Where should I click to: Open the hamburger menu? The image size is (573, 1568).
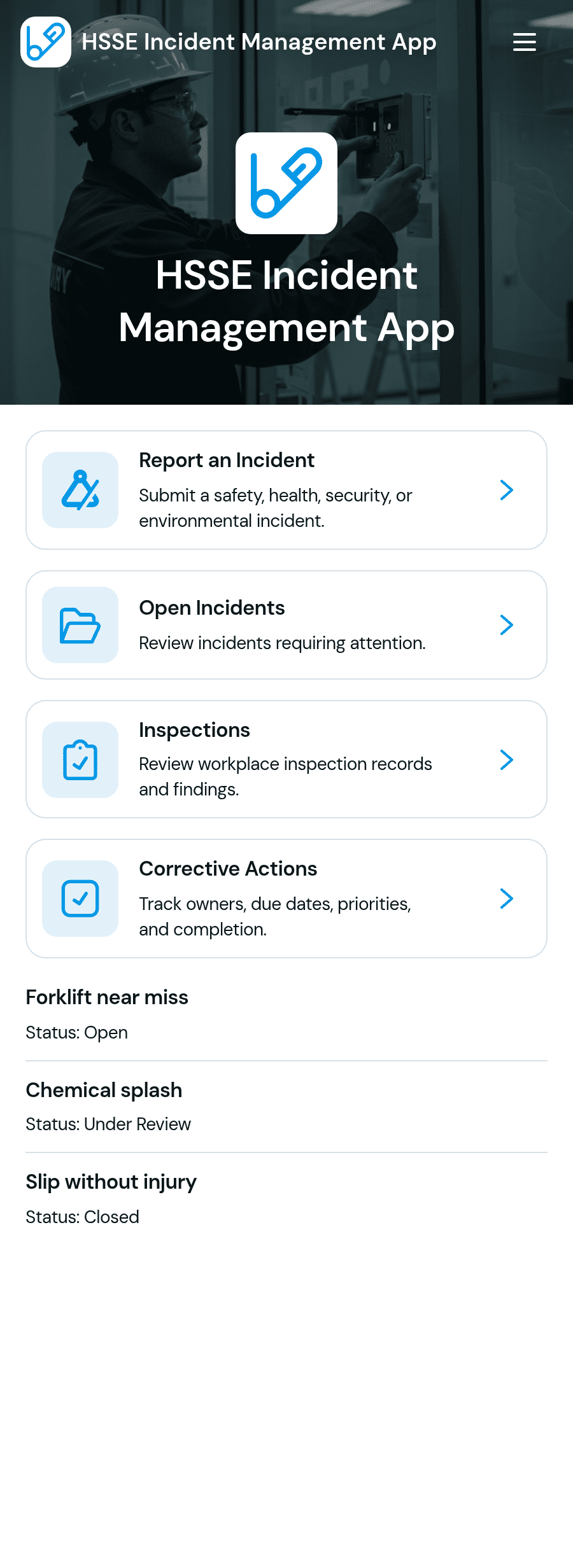(x=525, y=42)
